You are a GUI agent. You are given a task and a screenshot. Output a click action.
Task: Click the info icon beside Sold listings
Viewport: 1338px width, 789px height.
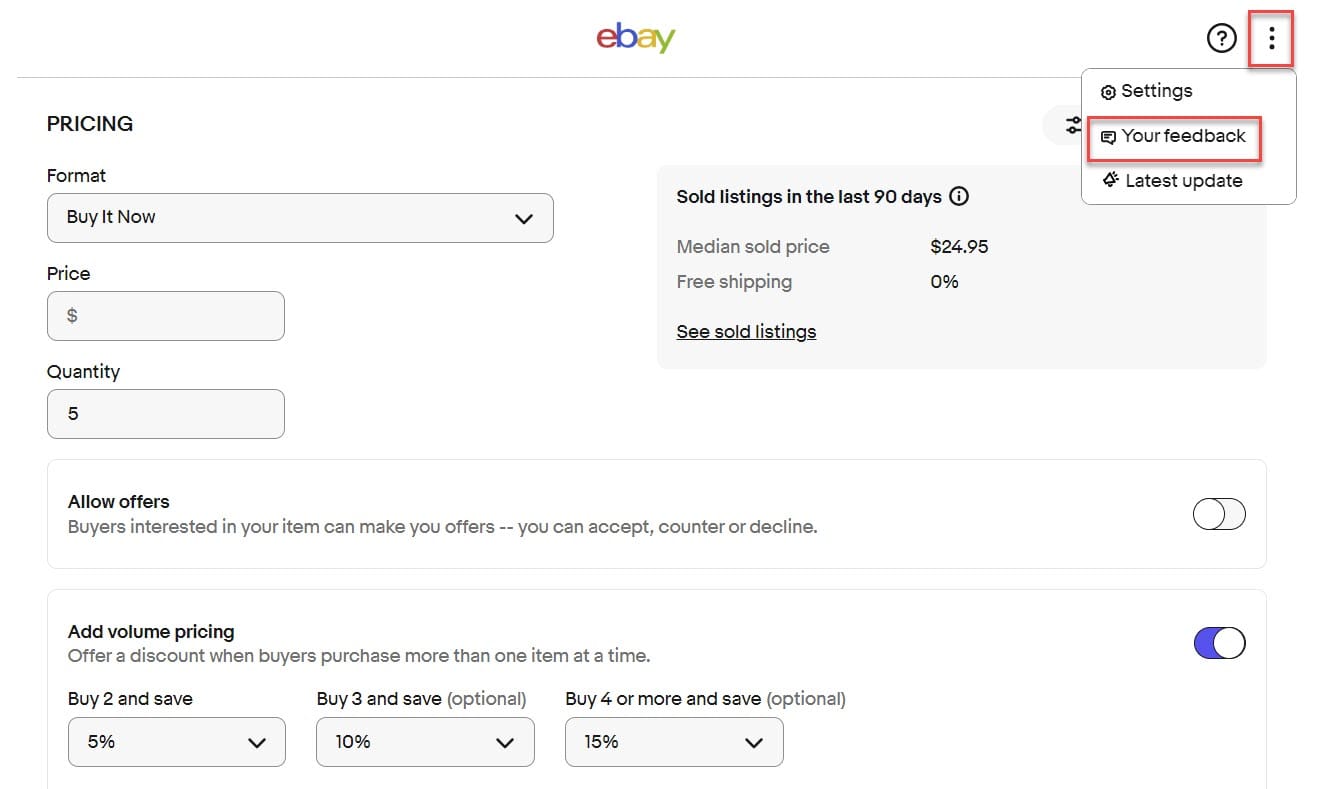(x=959, y=196)
